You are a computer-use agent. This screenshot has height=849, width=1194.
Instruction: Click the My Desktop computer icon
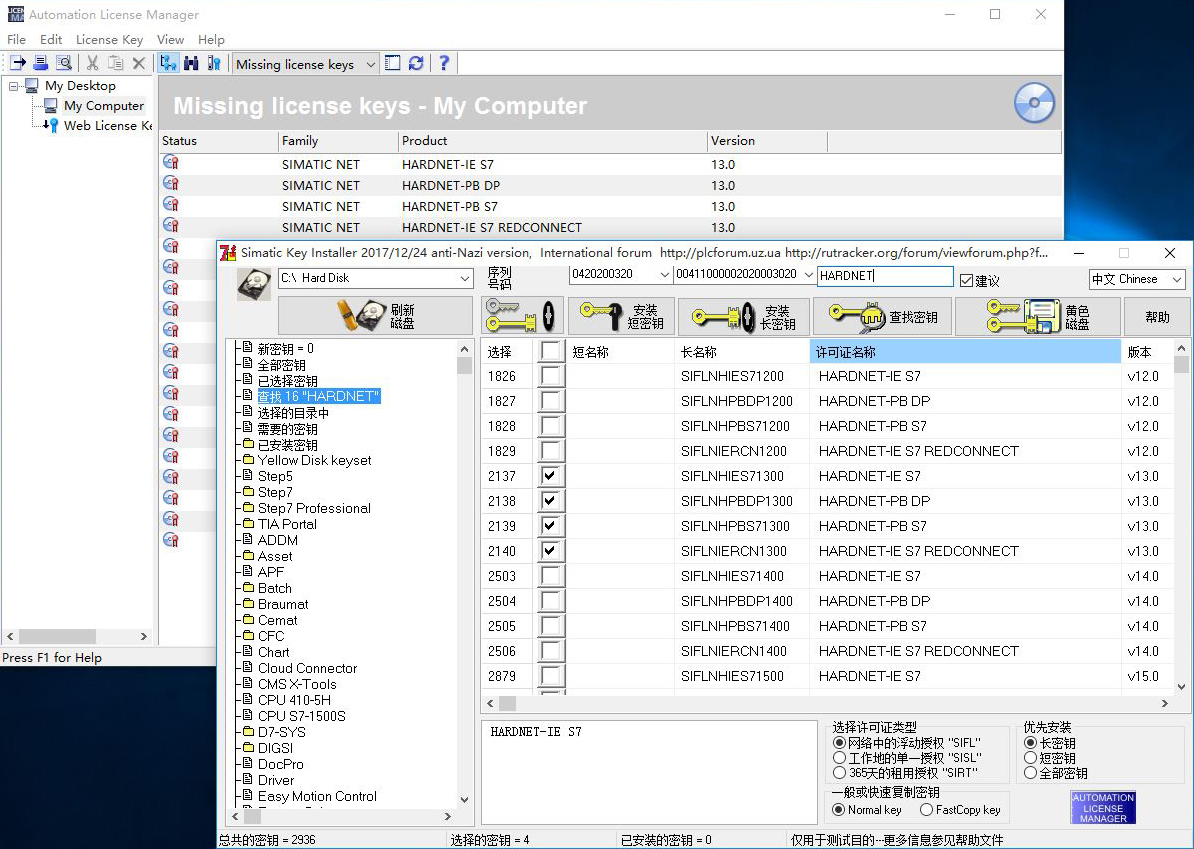32,85
